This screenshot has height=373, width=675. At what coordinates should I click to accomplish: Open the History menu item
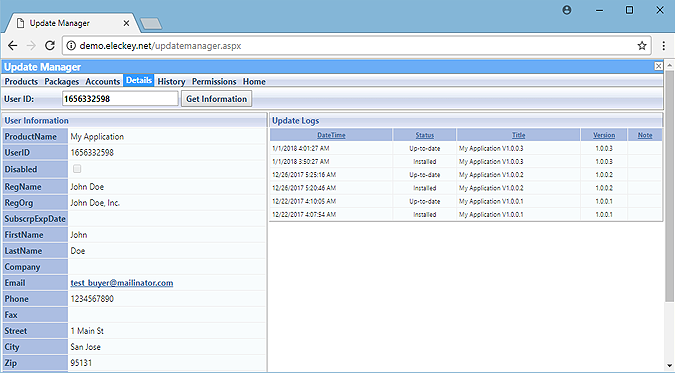171,81
